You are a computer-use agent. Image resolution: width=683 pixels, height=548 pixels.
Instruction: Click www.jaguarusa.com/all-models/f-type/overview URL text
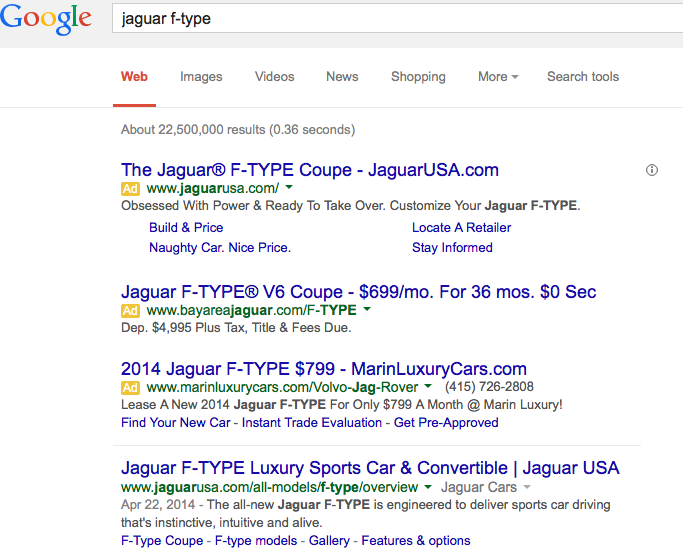coord(269,487)
